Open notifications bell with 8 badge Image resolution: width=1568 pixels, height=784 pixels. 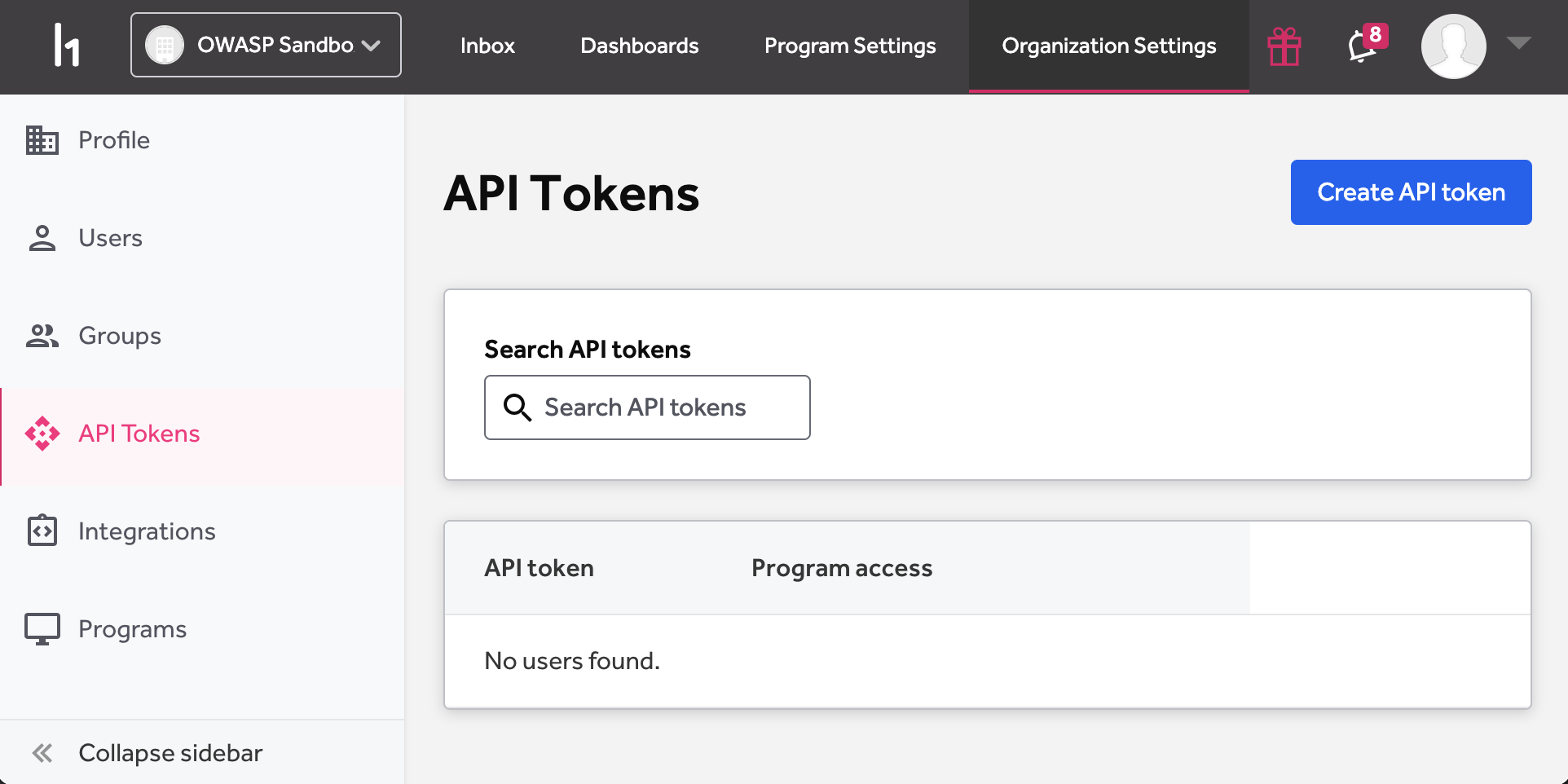1366,44
